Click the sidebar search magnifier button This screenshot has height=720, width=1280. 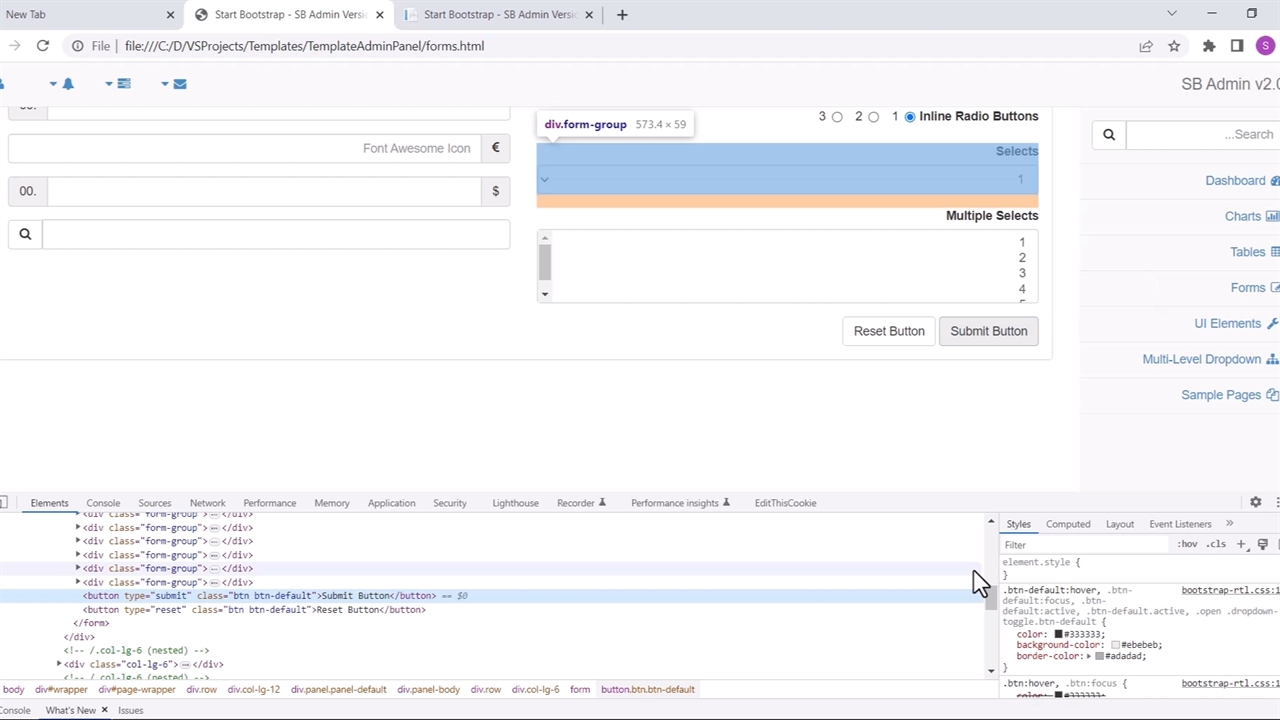point(1109,135)
